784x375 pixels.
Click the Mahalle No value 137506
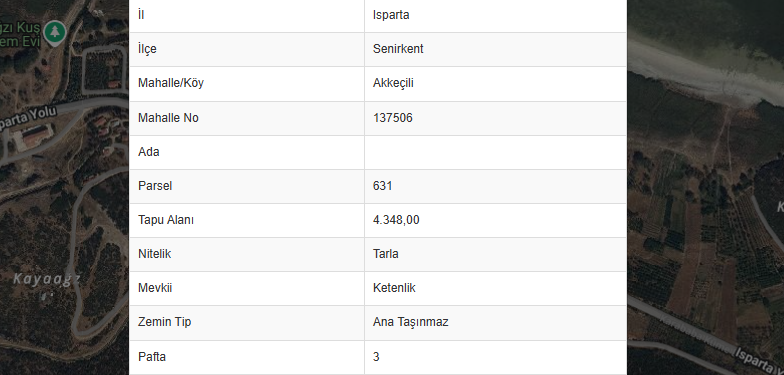(x=392, y=118)
